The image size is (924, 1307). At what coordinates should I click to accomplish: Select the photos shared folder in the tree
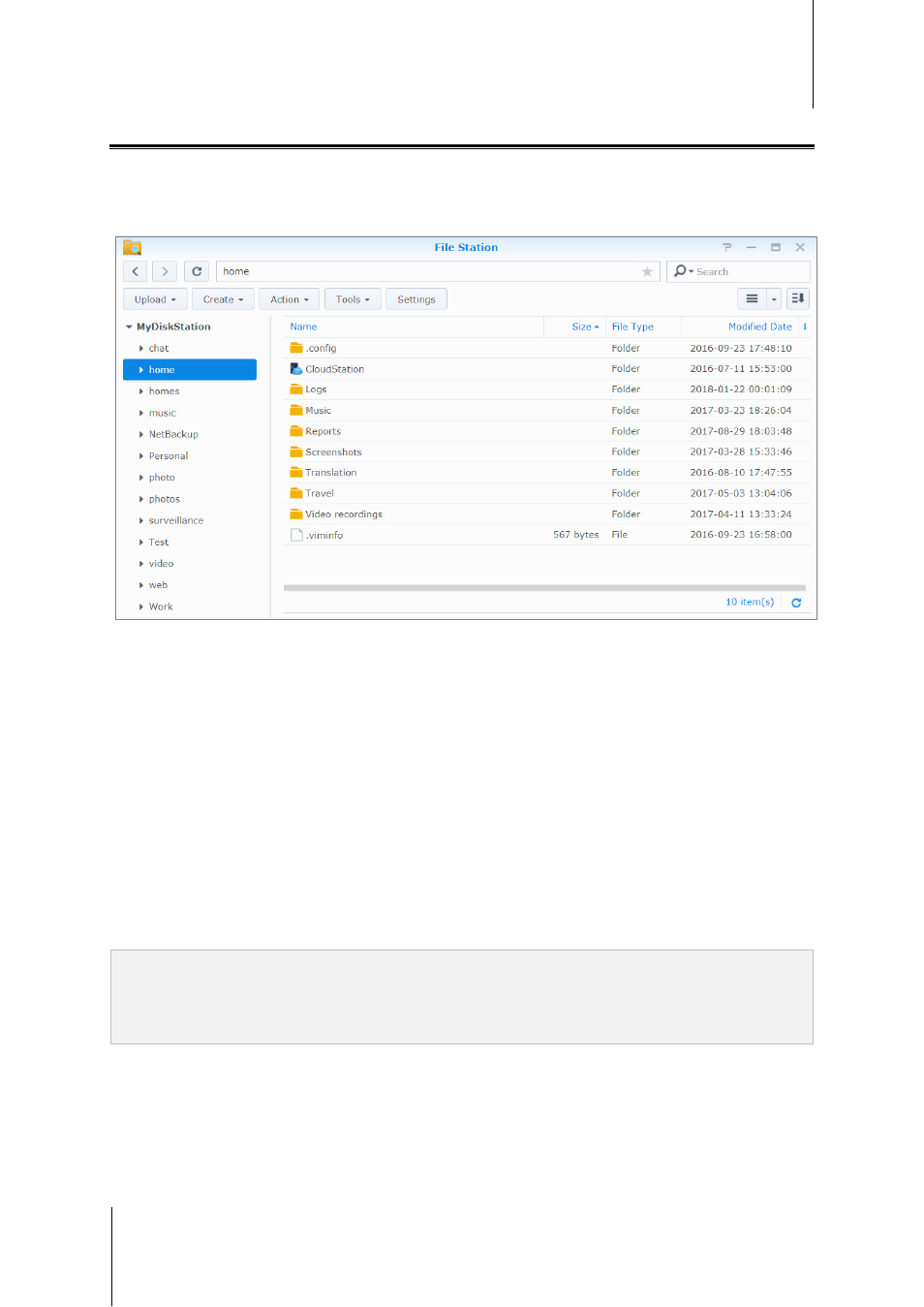point(165,499)
